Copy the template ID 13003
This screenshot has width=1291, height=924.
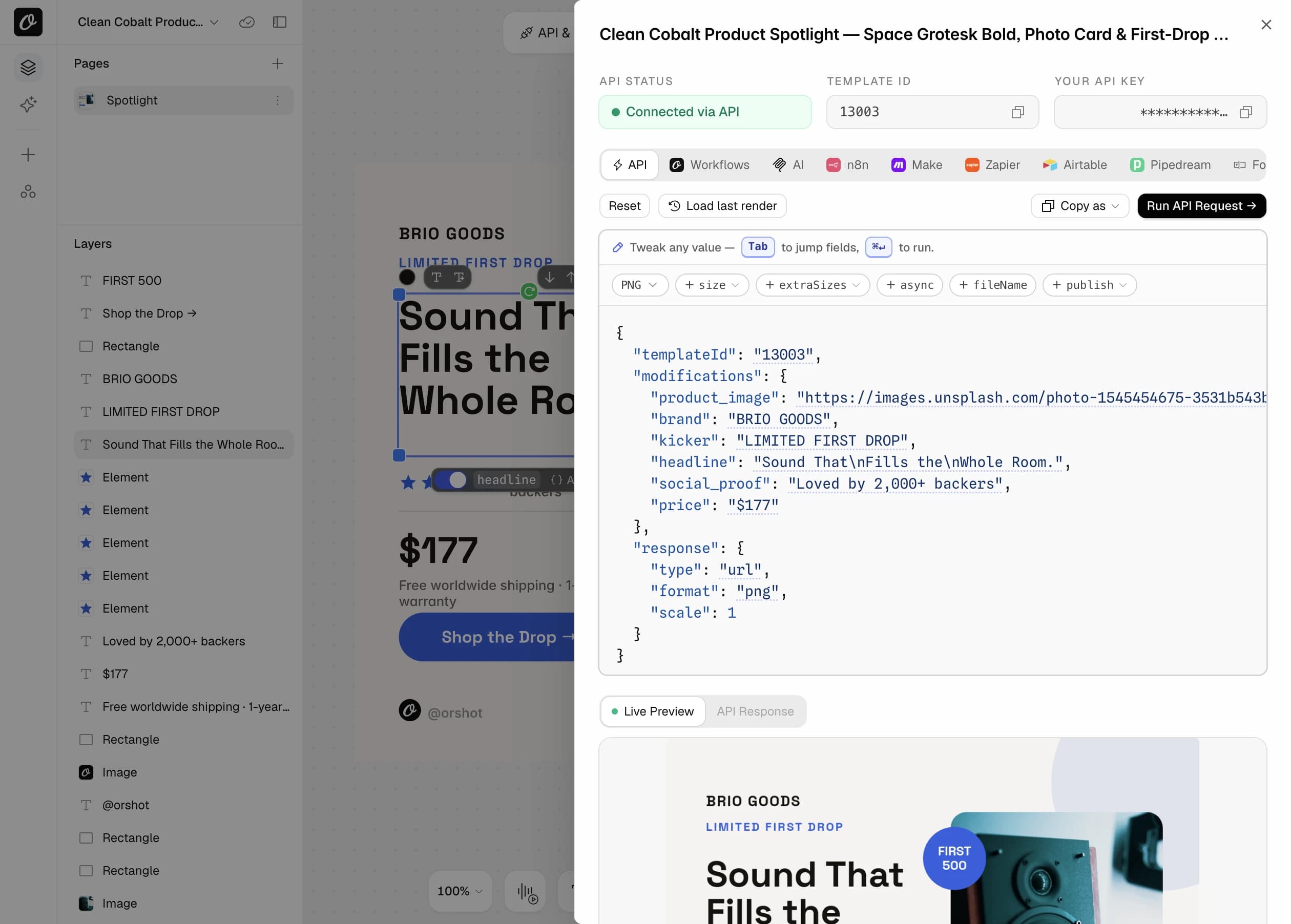(1017, 112)
